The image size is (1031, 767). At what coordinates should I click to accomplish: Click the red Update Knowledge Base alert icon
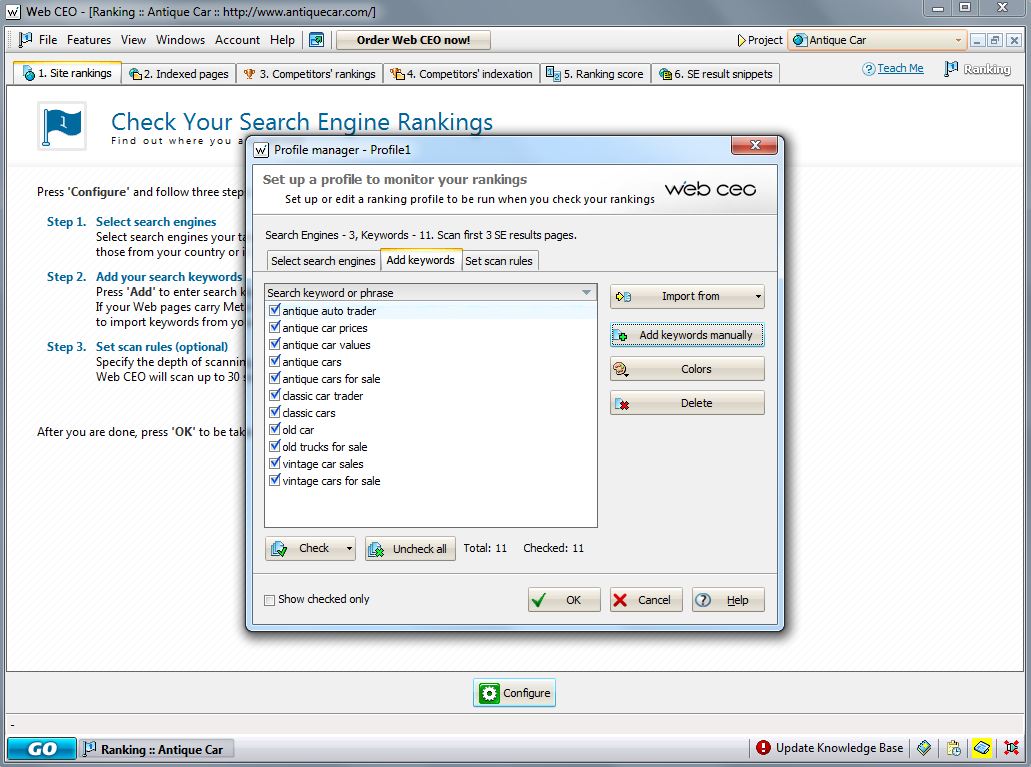click(x=763, y=748)
